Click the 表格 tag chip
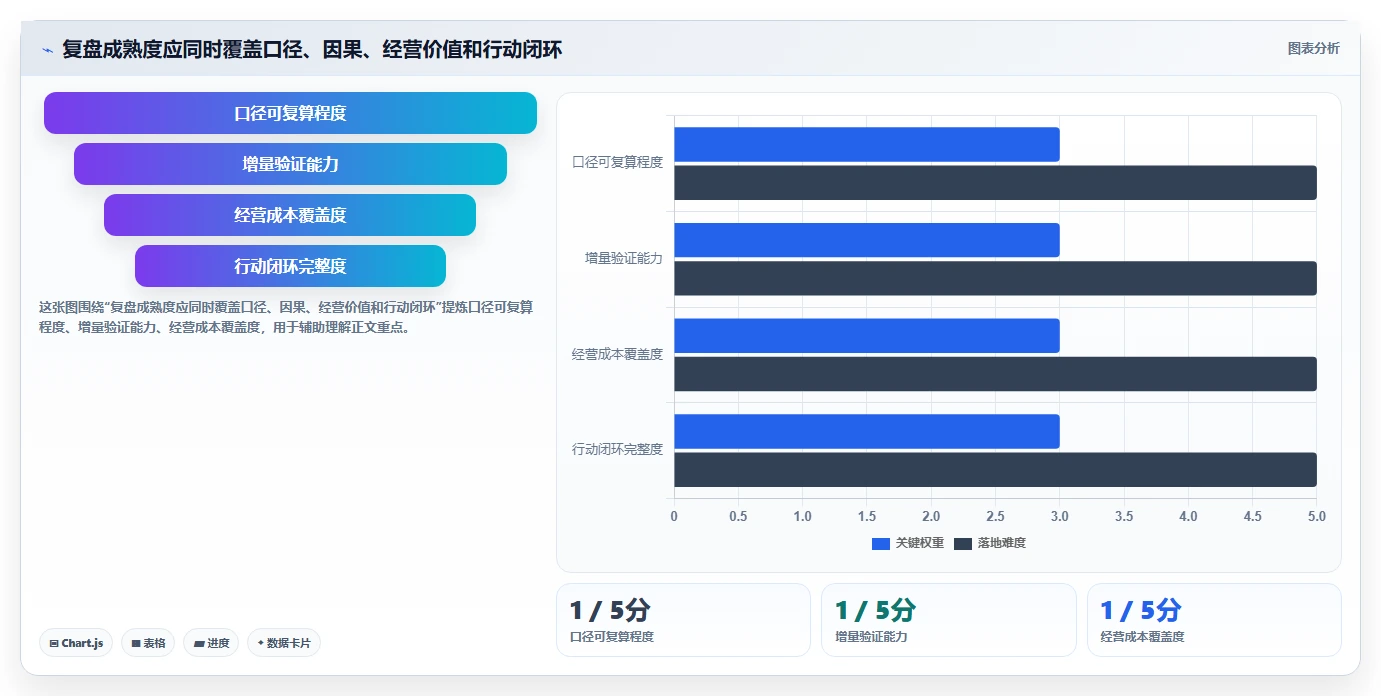The image size is (1381, 696). click(148, 643)
